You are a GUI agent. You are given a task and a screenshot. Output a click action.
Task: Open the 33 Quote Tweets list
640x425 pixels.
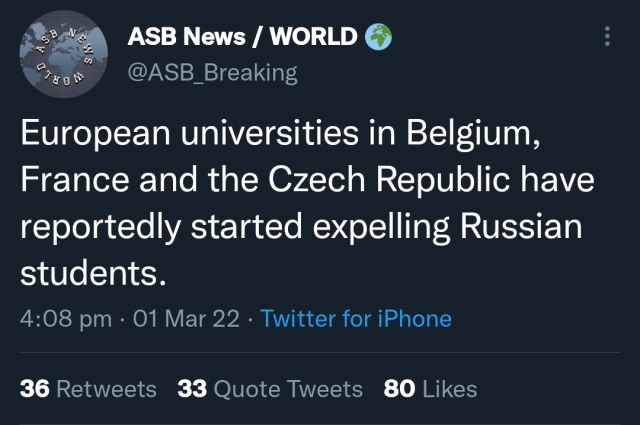pos(270,388)
